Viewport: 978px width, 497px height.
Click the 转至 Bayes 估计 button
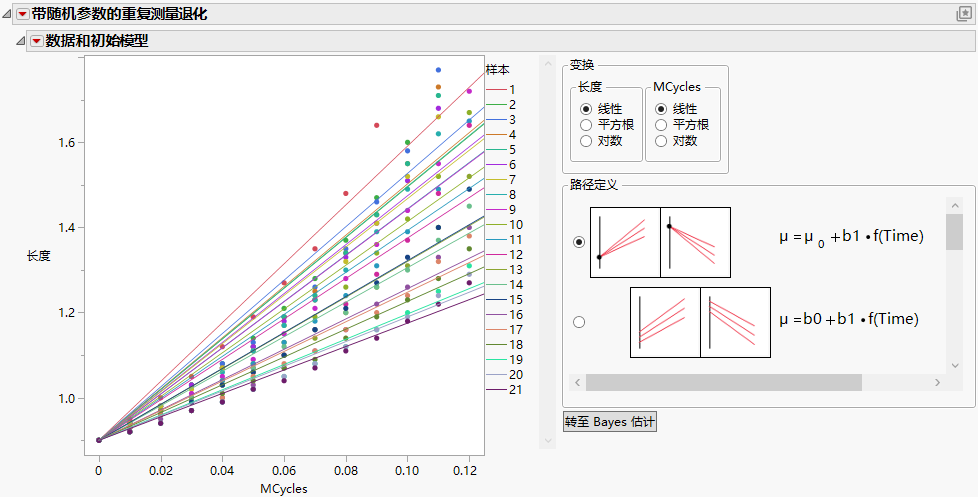click(x=609, y=422)
